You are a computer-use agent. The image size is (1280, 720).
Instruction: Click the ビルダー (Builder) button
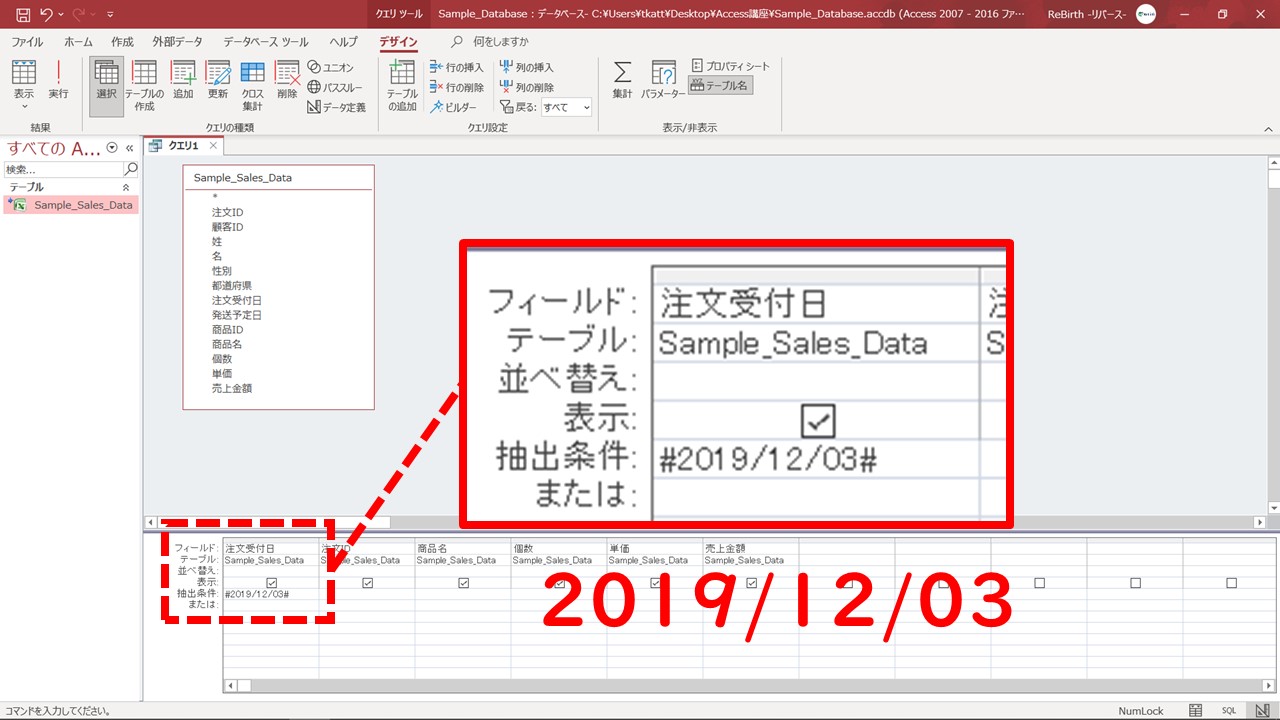[x=454, y=107]
